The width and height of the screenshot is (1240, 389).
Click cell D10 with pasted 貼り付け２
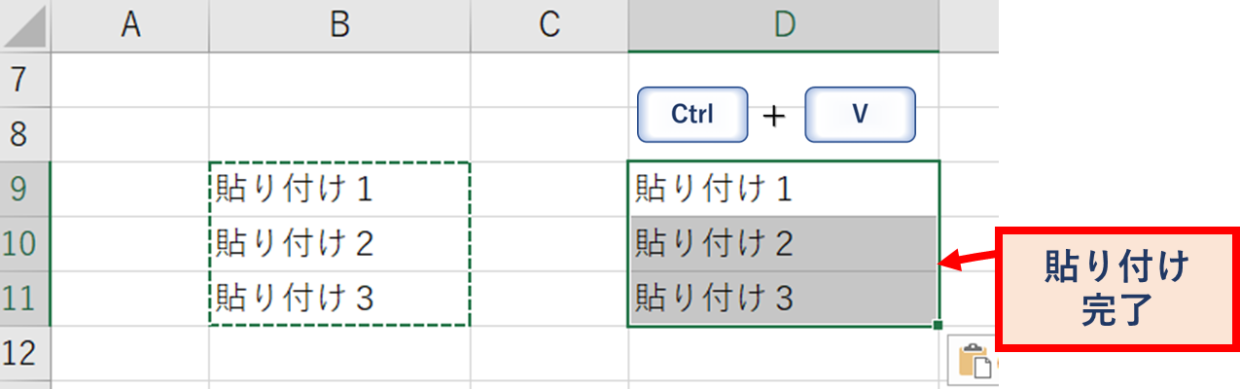point(783,243)
